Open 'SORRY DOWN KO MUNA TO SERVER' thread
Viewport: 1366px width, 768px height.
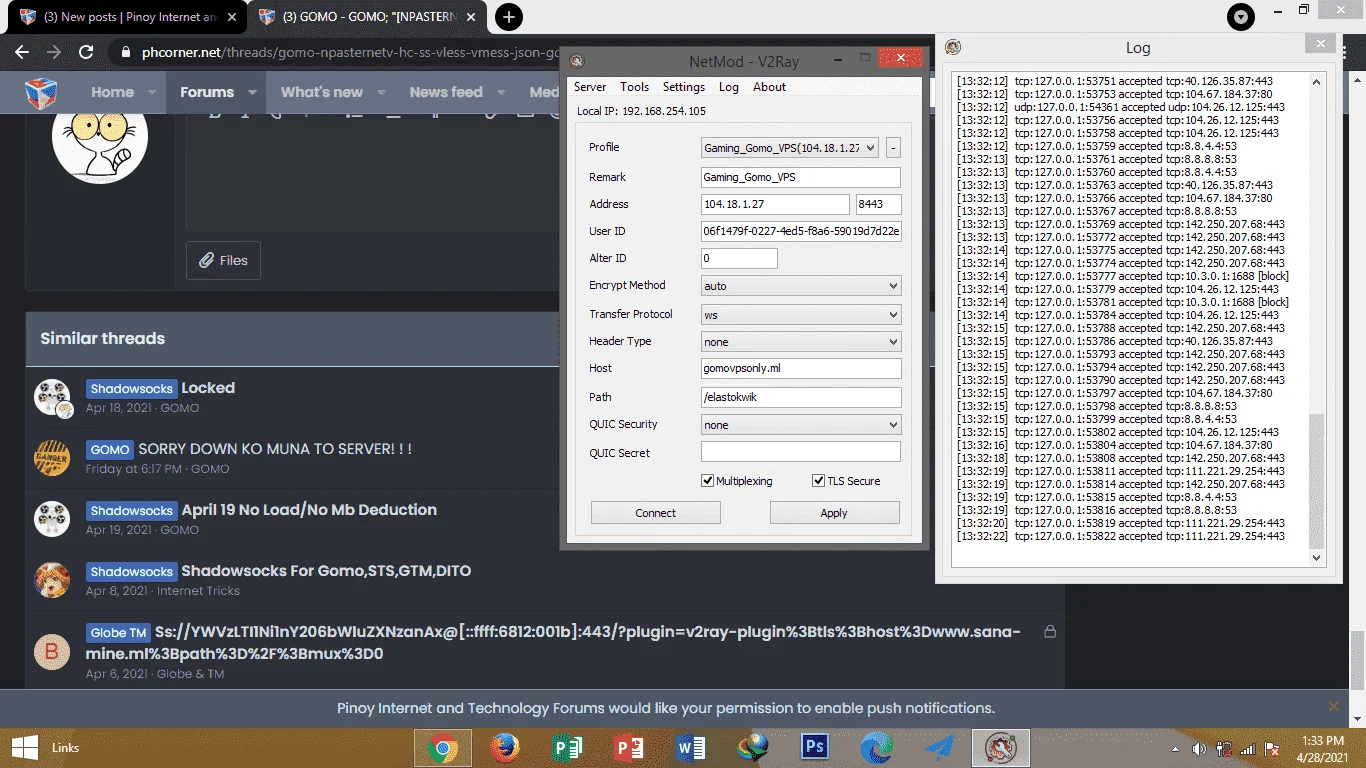(x=275, y=449)
